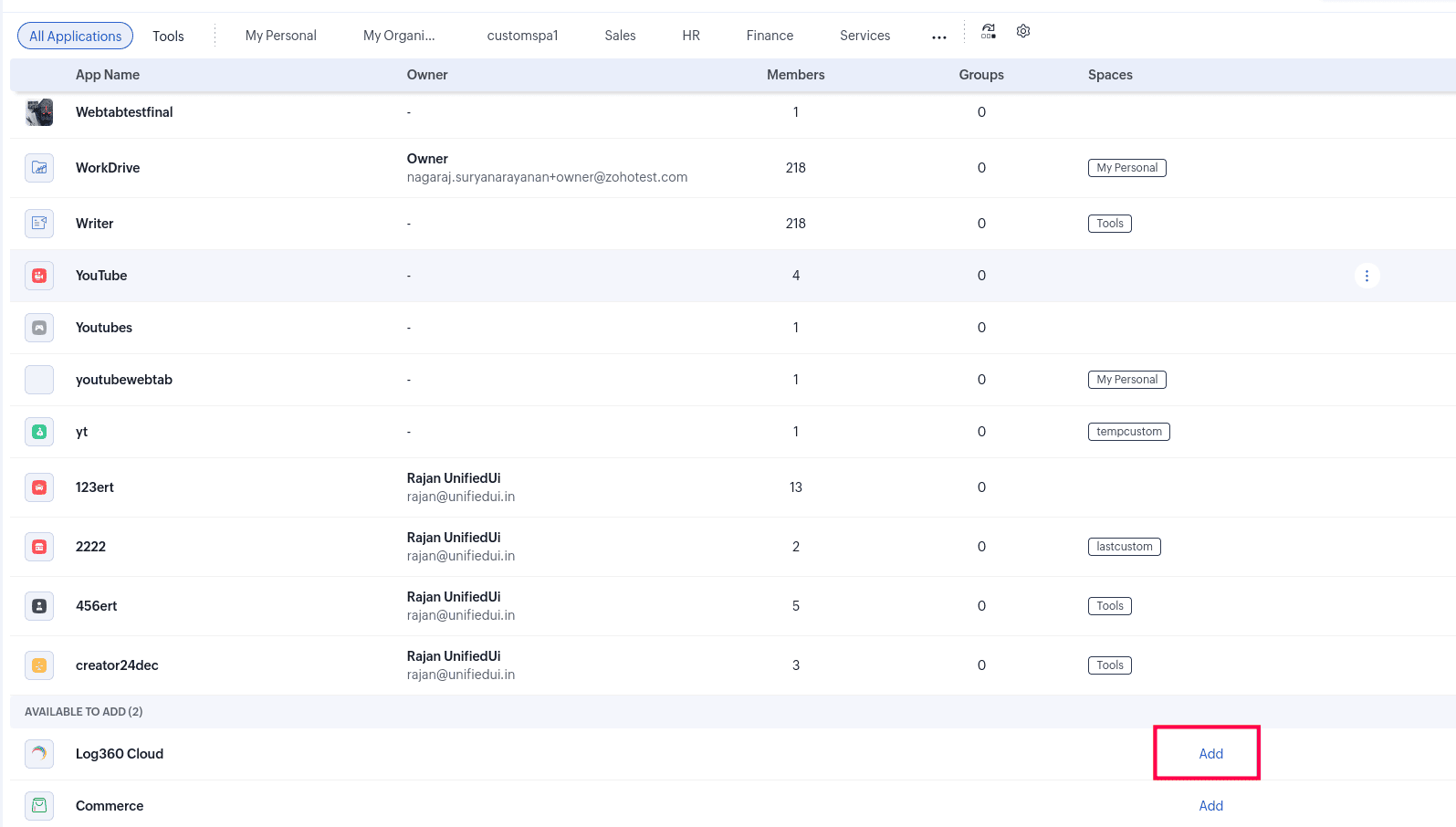Click the Commerce app icon
This screenshot has width=1456, height=827.
tap(39, 806)
